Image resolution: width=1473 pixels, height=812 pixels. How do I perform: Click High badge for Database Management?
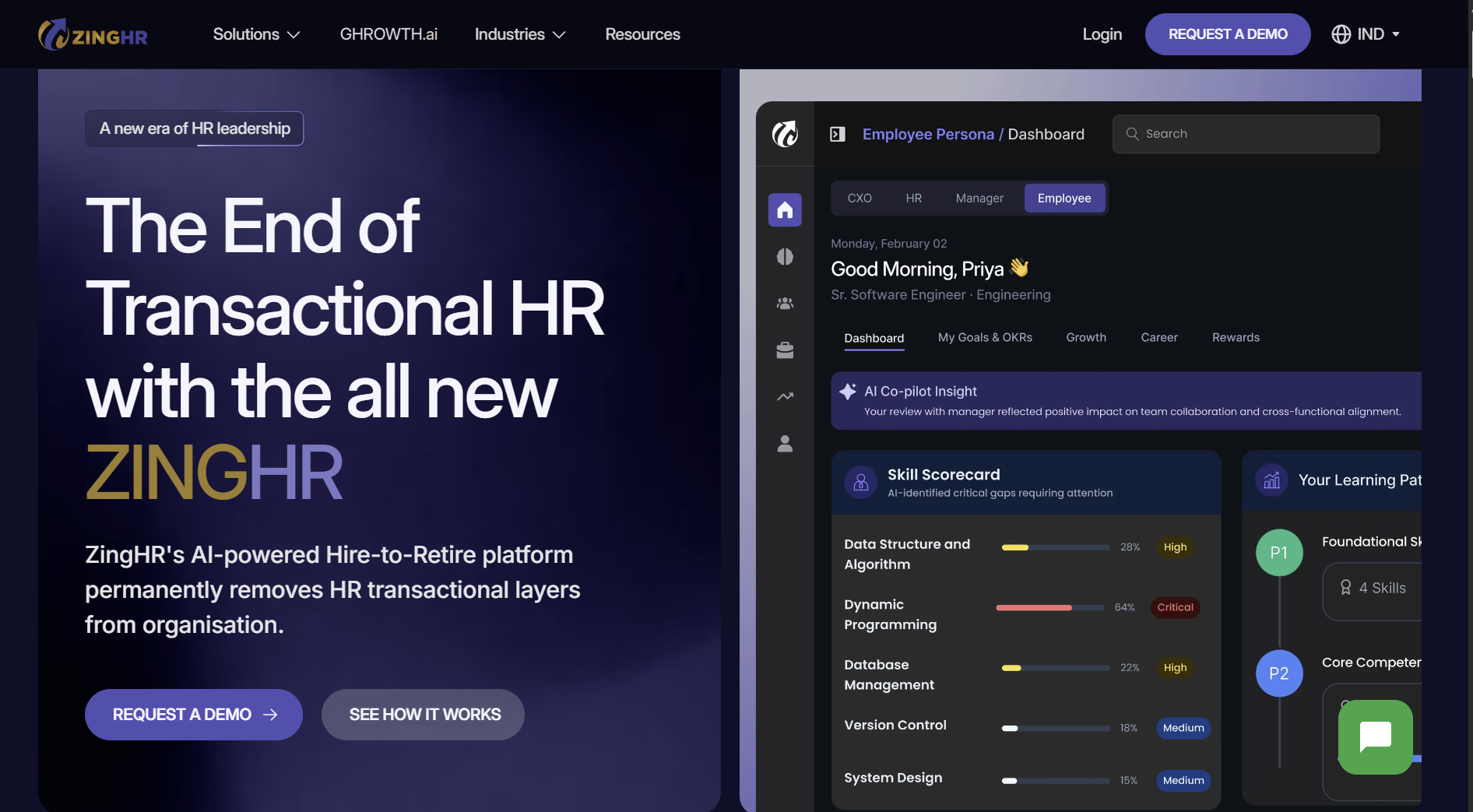tap(1175, 668)
